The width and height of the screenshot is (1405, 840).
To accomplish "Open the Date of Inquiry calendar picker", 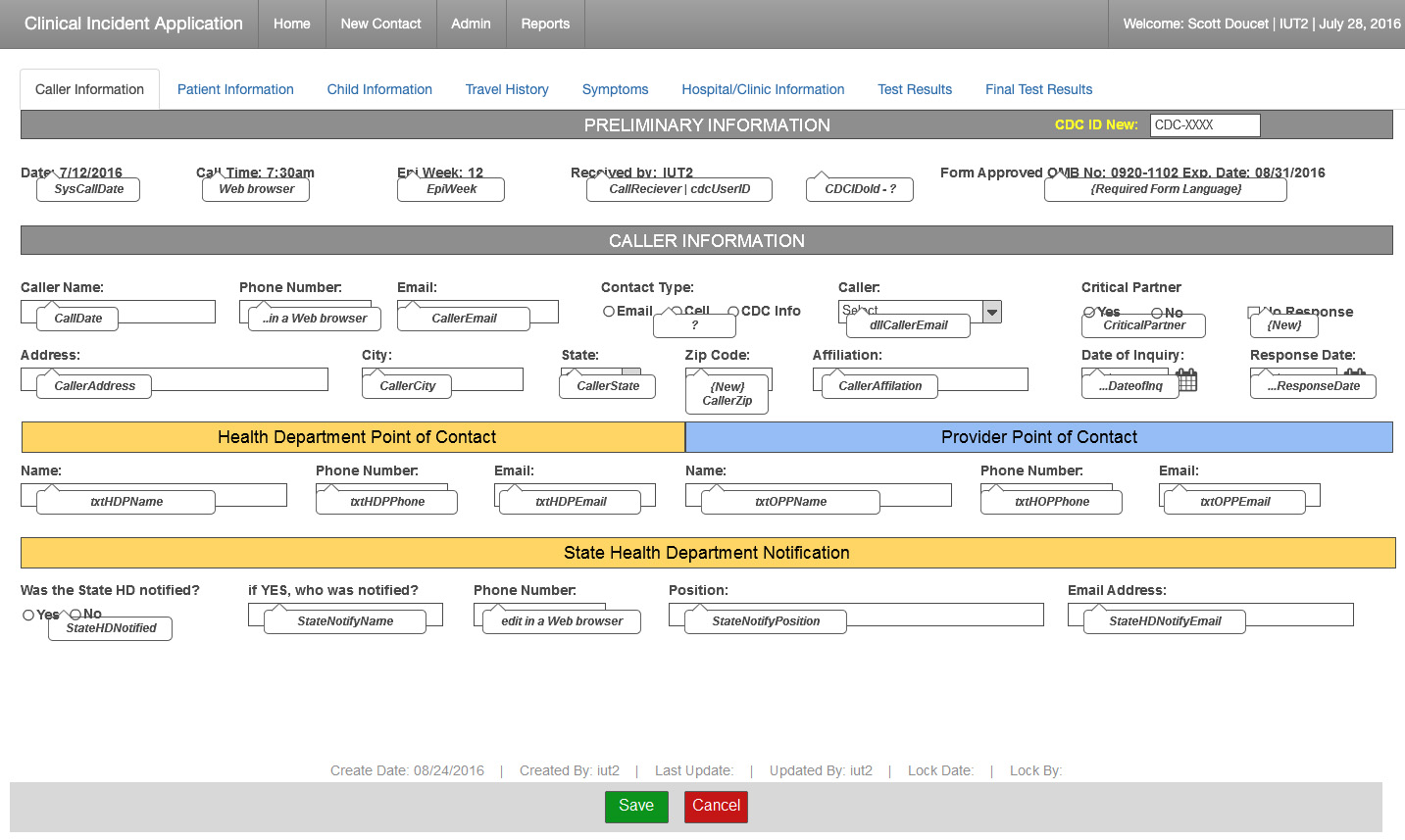I will [x=1187, y=379].
